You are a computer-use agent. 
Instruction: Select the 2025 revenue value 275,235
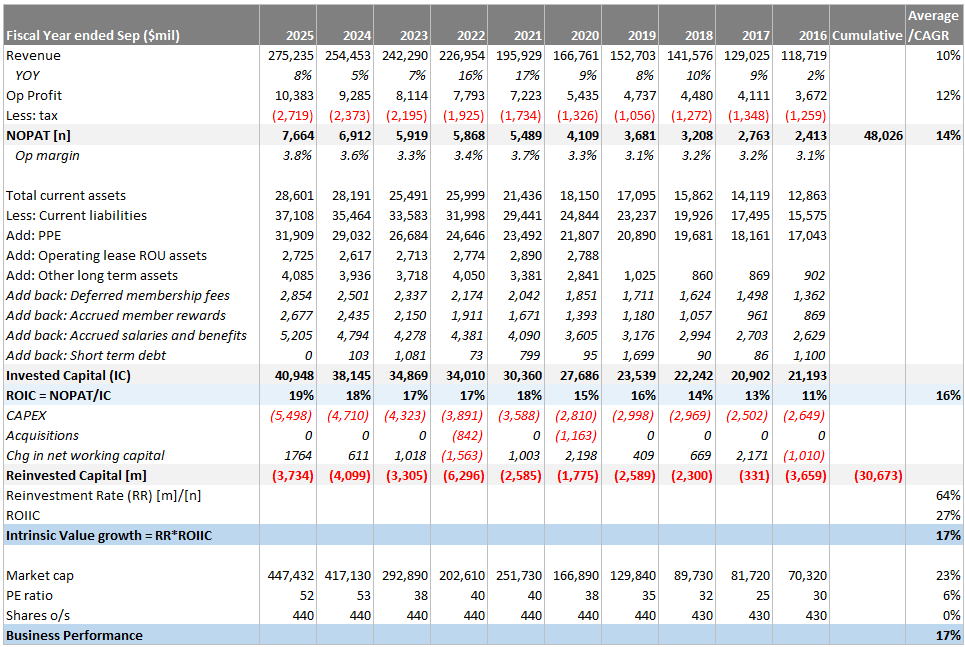(290, 55)
